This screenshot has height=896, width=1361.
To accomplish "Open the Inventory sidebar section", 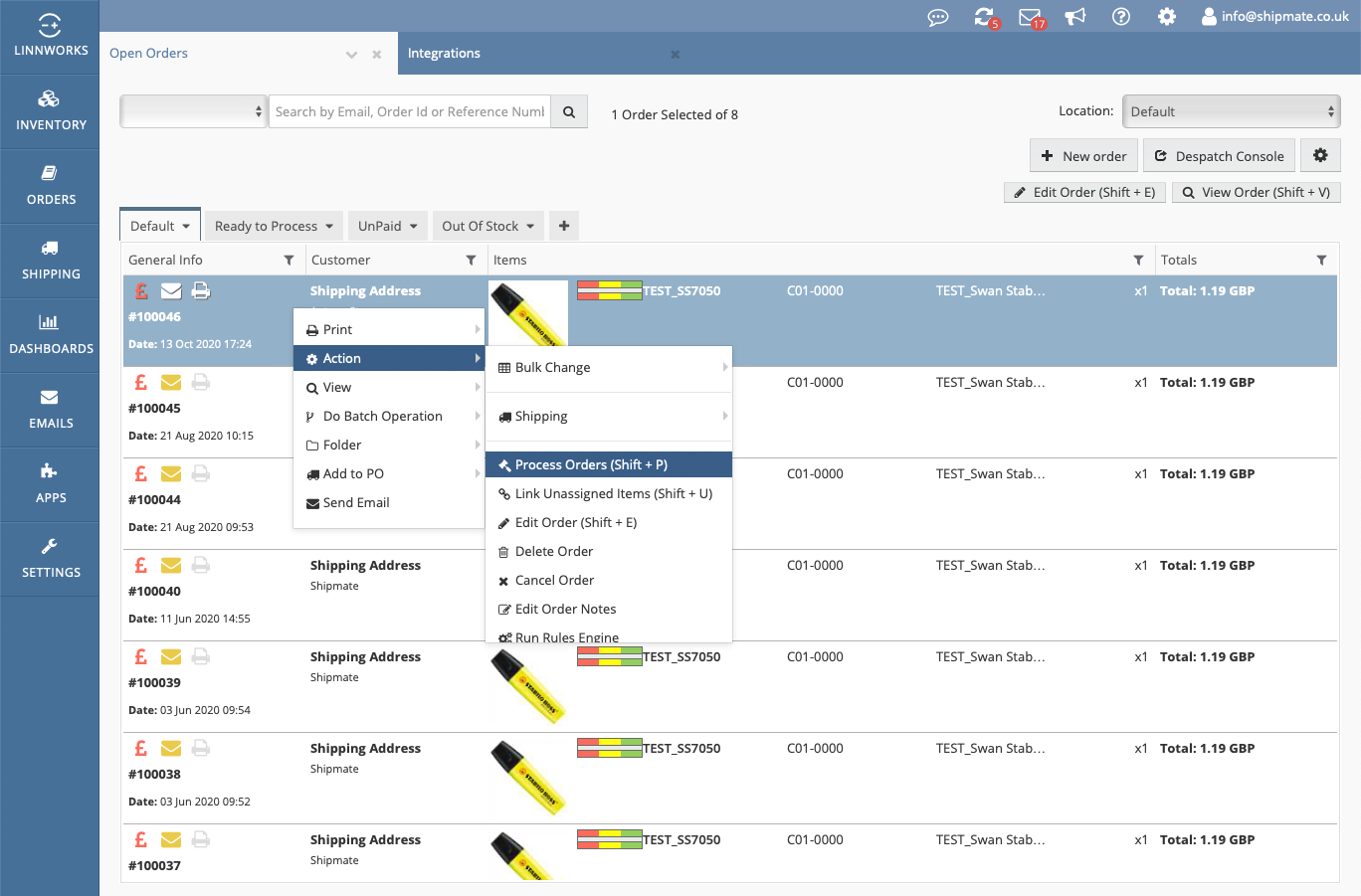I will click(x=51, y=111).
